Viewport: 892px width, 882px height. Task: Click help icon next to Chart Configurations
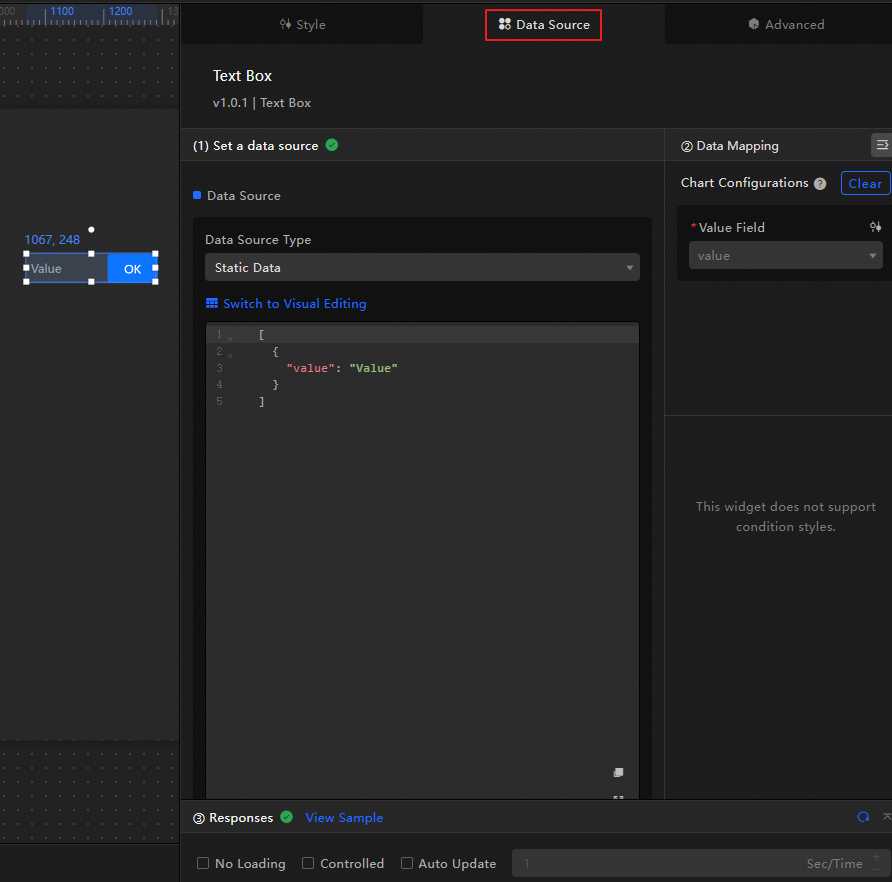pyautogui.click(x=820, y=184)
